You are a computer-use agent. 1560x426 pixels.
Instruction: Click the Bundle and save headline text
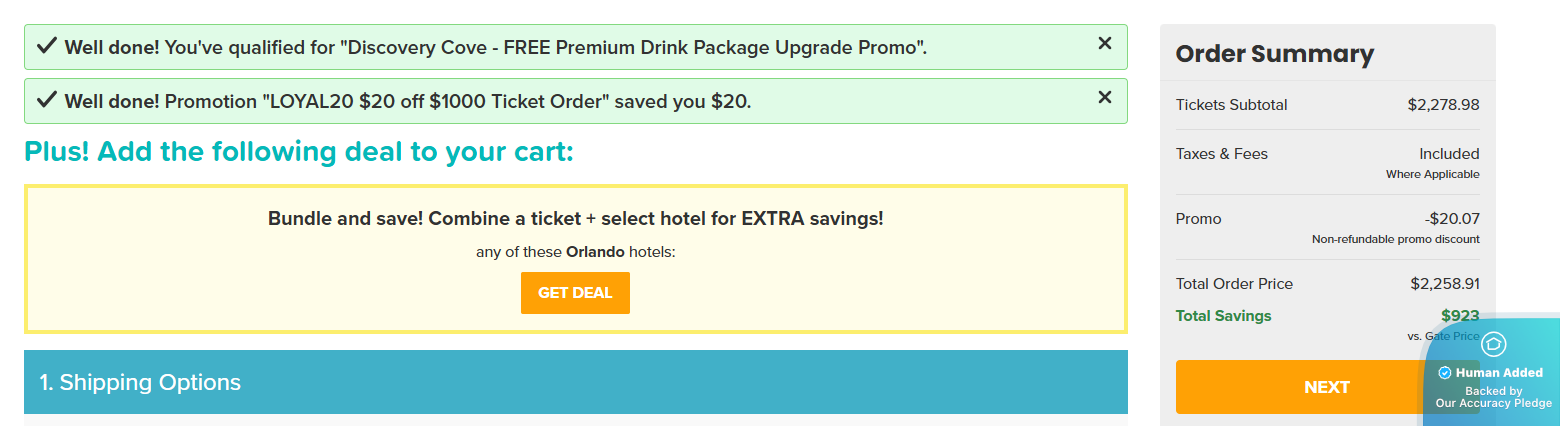[575, 218]
